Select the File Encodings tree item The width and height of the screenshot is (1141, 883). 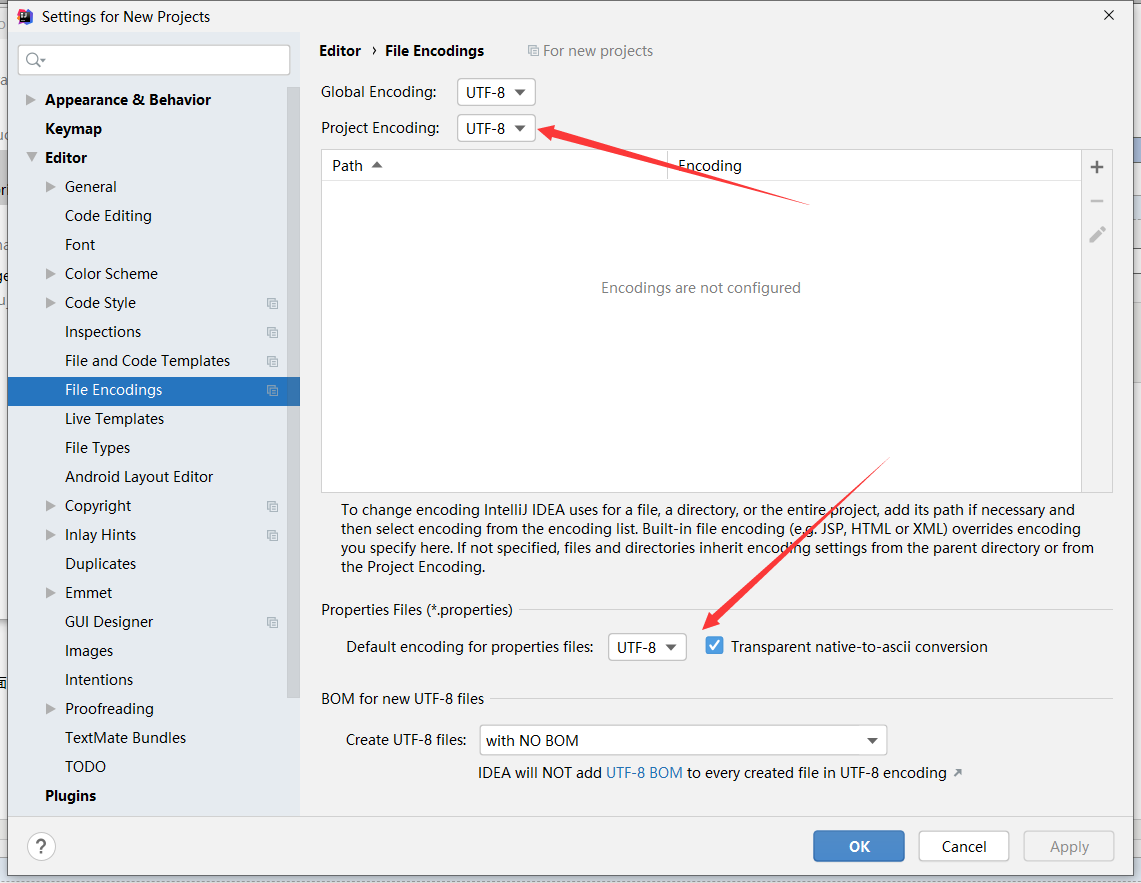(x=154, y=390)
